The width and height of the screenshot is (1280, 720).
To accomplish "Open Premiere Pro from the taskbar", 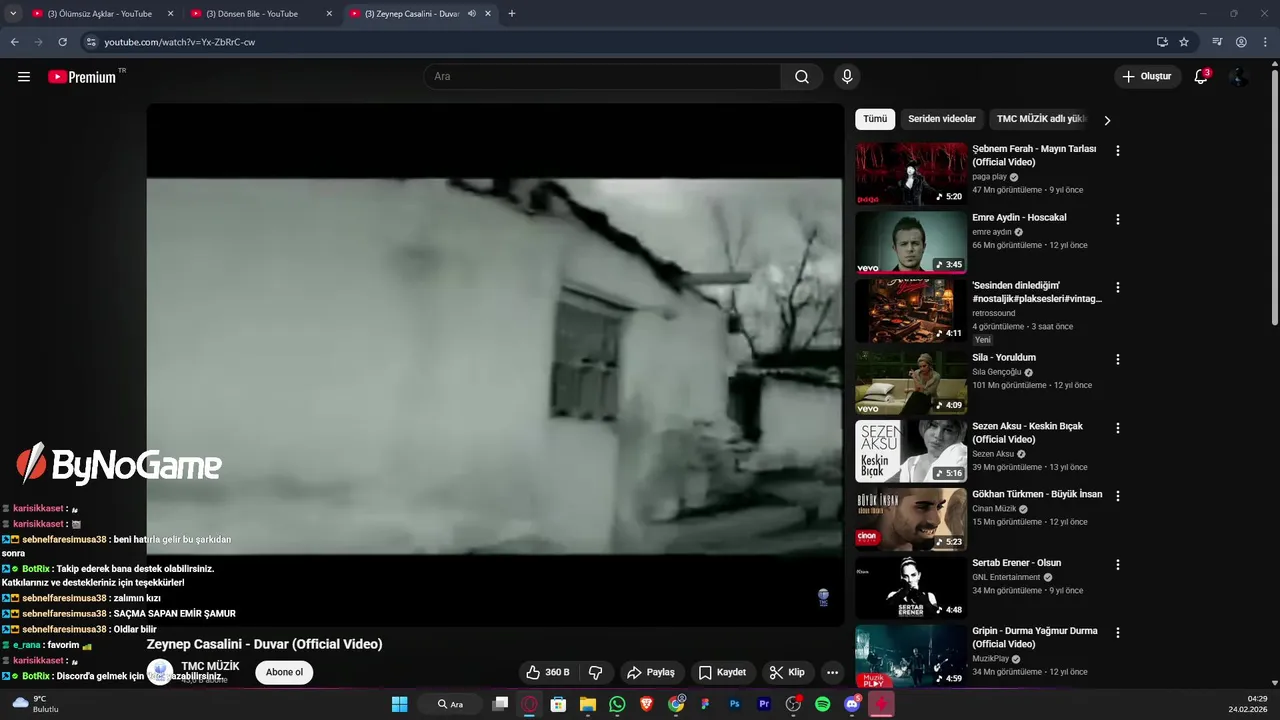I will tap(764, 704).
